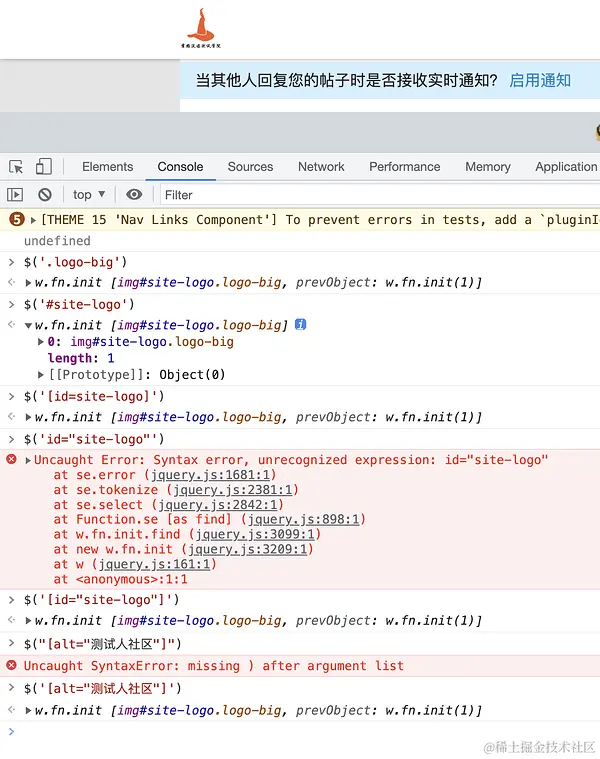Click the length: 1 property row
The height and width of the screenshot is (759, 600).
click(x=81, y=358)
